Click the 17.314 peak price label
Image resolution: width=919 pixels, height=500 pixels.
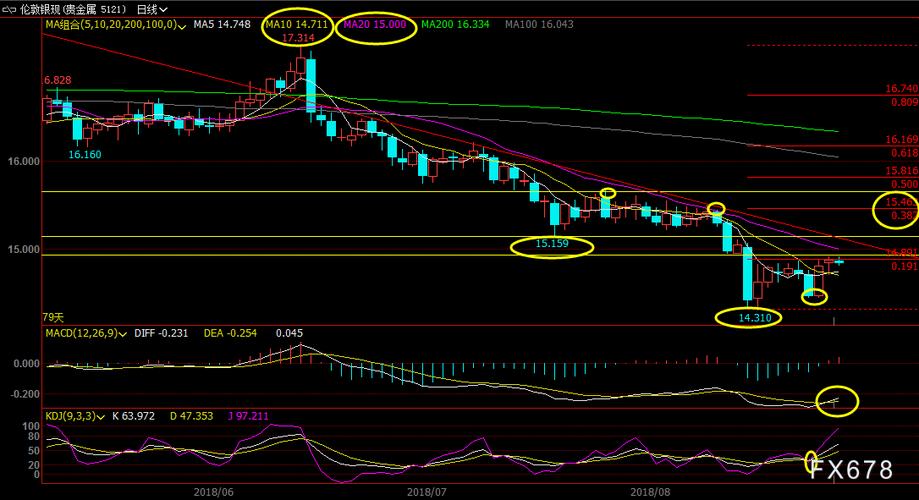click(x=298, y=38)
